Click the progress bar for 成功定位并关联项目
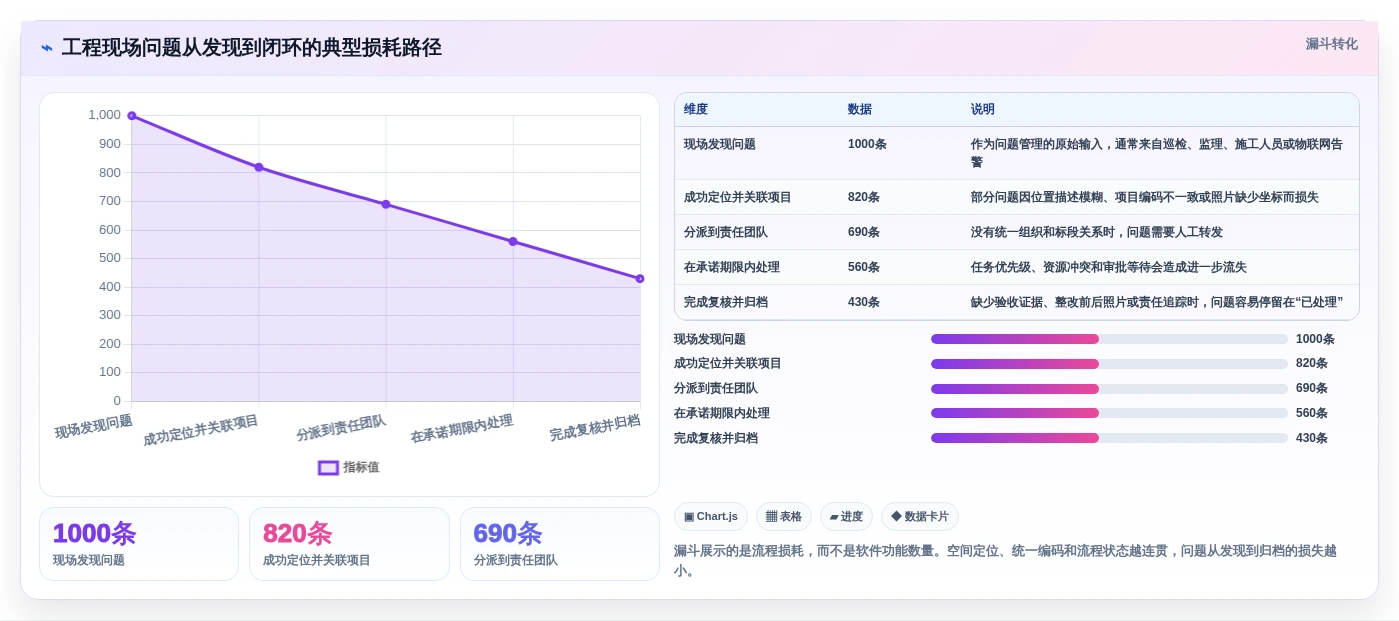Screen dimensions: 1399x621 [x=1109, y=364]
